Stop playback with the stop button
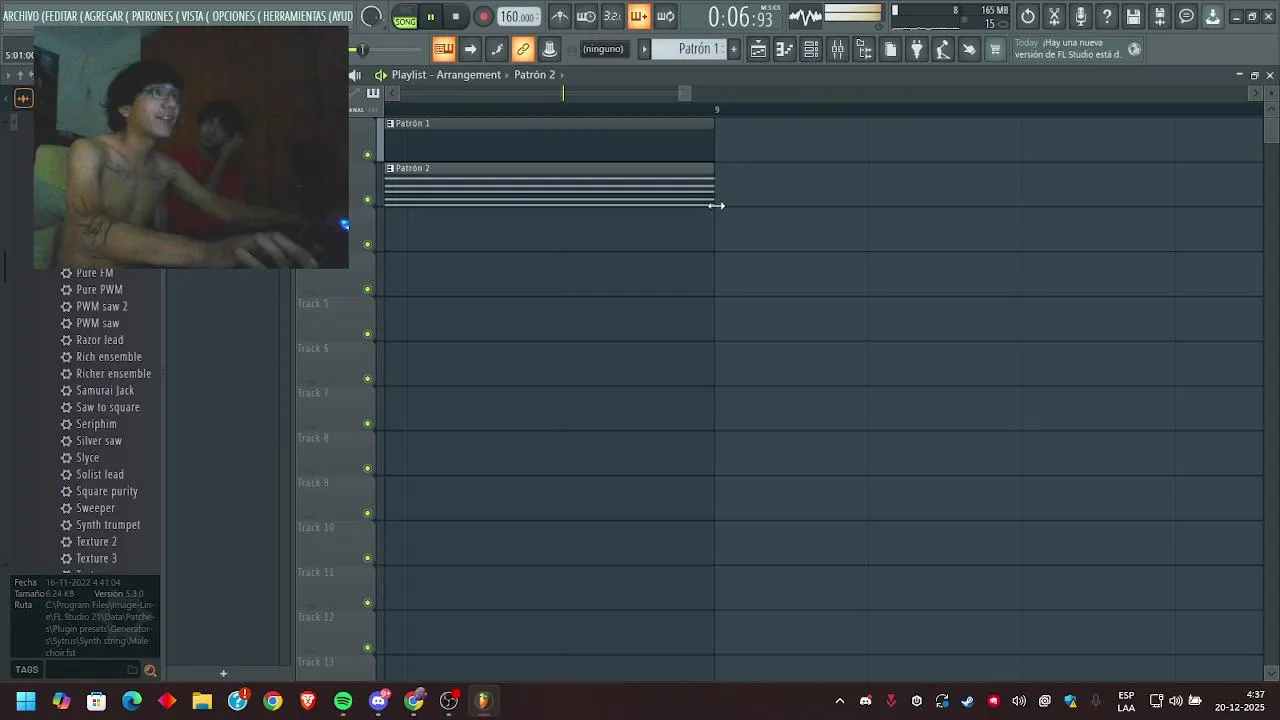 456,16
